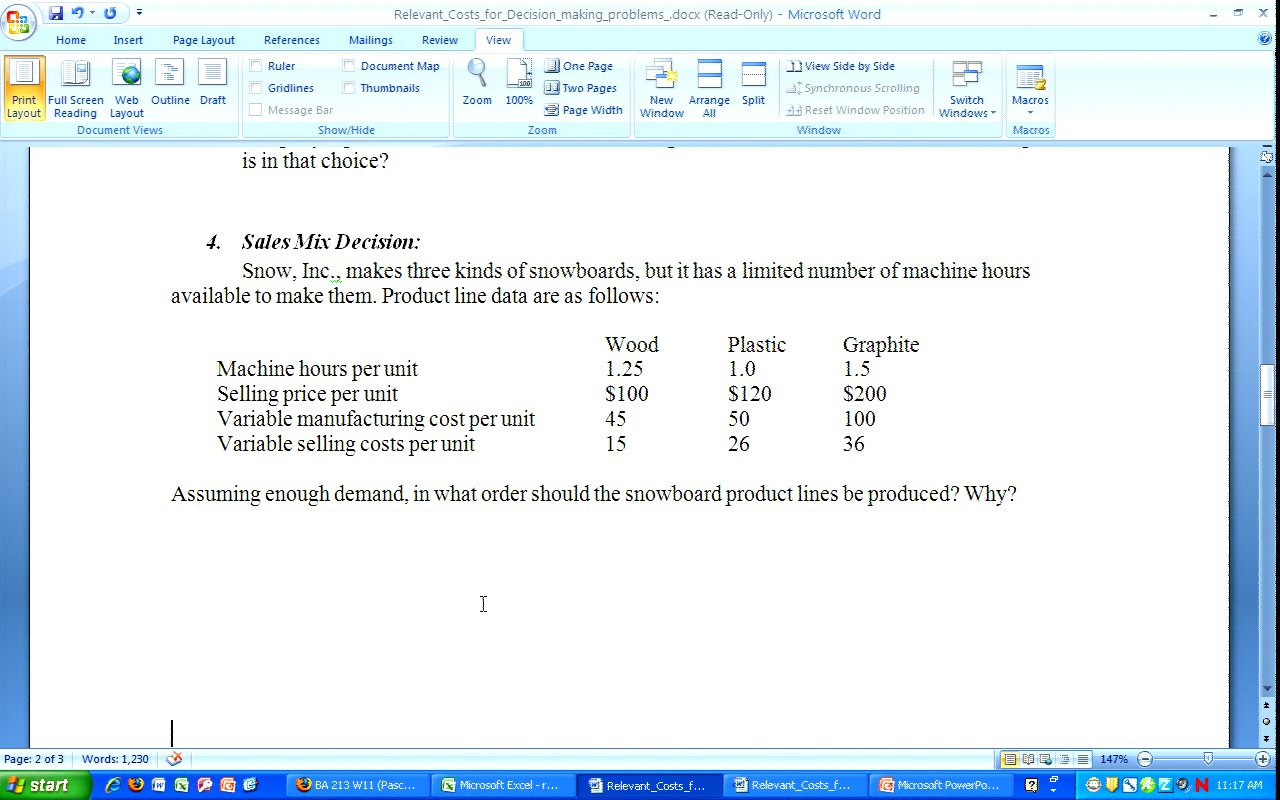Expand the Switch Windows dropdown
The height and width of the screenshot is (800, 1280).
click(x=967, y=90)
